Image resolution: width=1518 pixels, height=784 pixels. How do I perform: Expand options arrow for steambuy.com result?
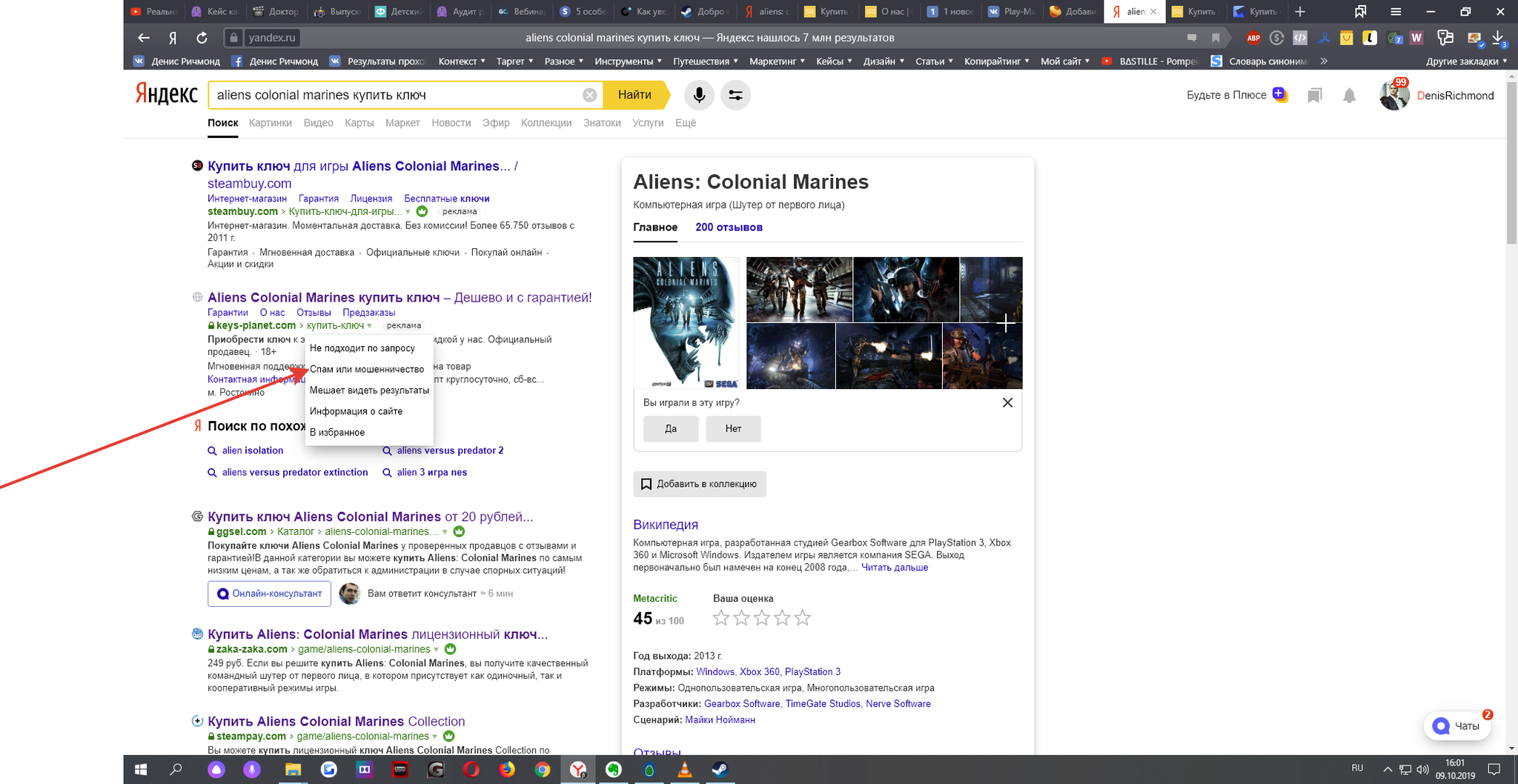(x=408, y=212)
